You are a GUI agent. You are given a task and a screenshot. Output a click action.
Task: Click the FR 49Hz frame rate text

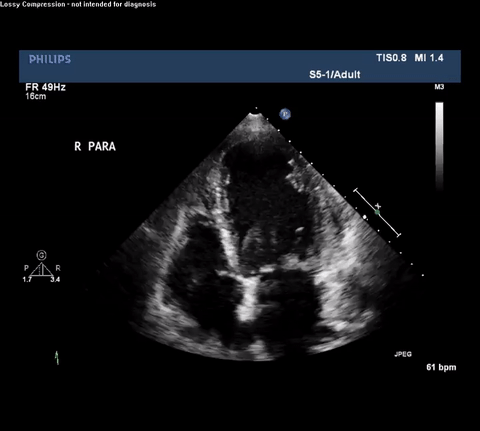pos(45,87)
